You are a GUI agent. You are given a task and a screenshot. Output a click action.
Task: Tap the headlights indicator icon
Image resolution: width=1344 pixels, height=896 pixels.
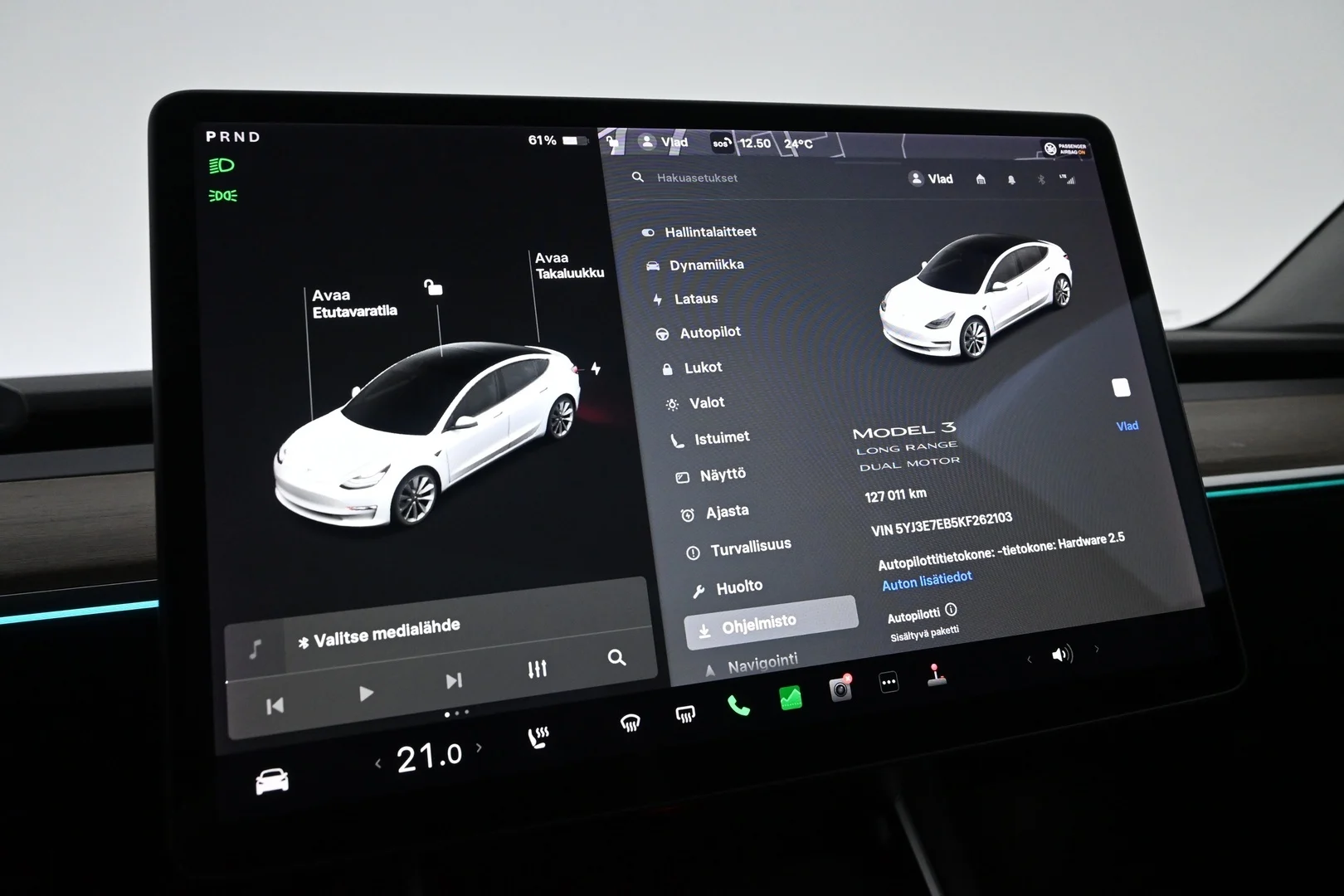pyautogui.click(x=222, y=166)
